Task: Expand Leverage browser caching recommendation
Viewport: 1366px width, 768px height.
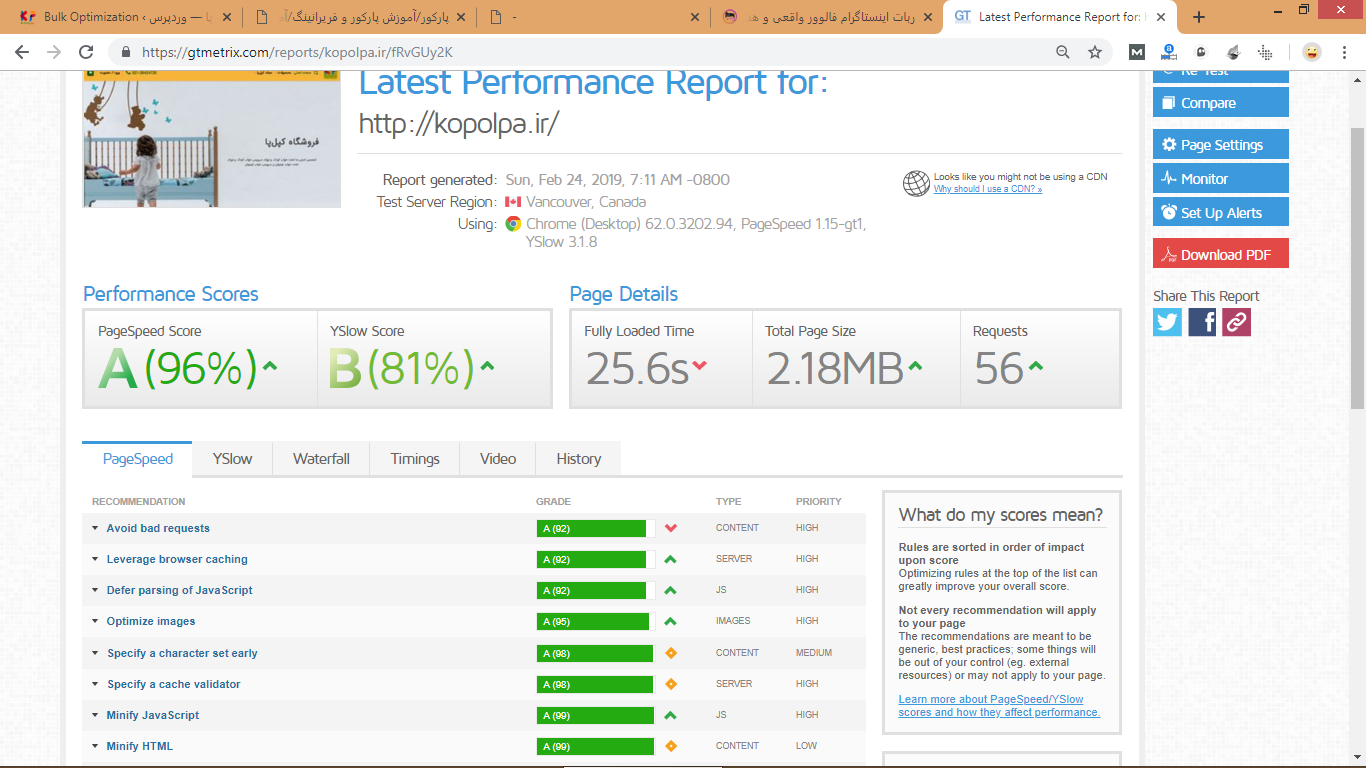Action: click(x=95, y=559)
